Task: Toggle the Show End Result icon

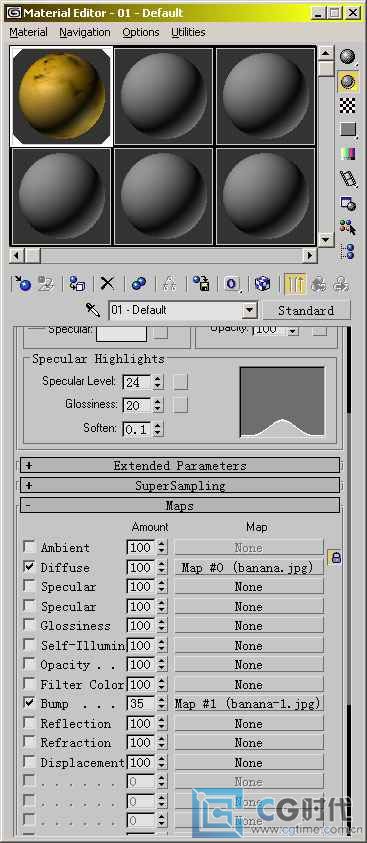Action: 295,283
